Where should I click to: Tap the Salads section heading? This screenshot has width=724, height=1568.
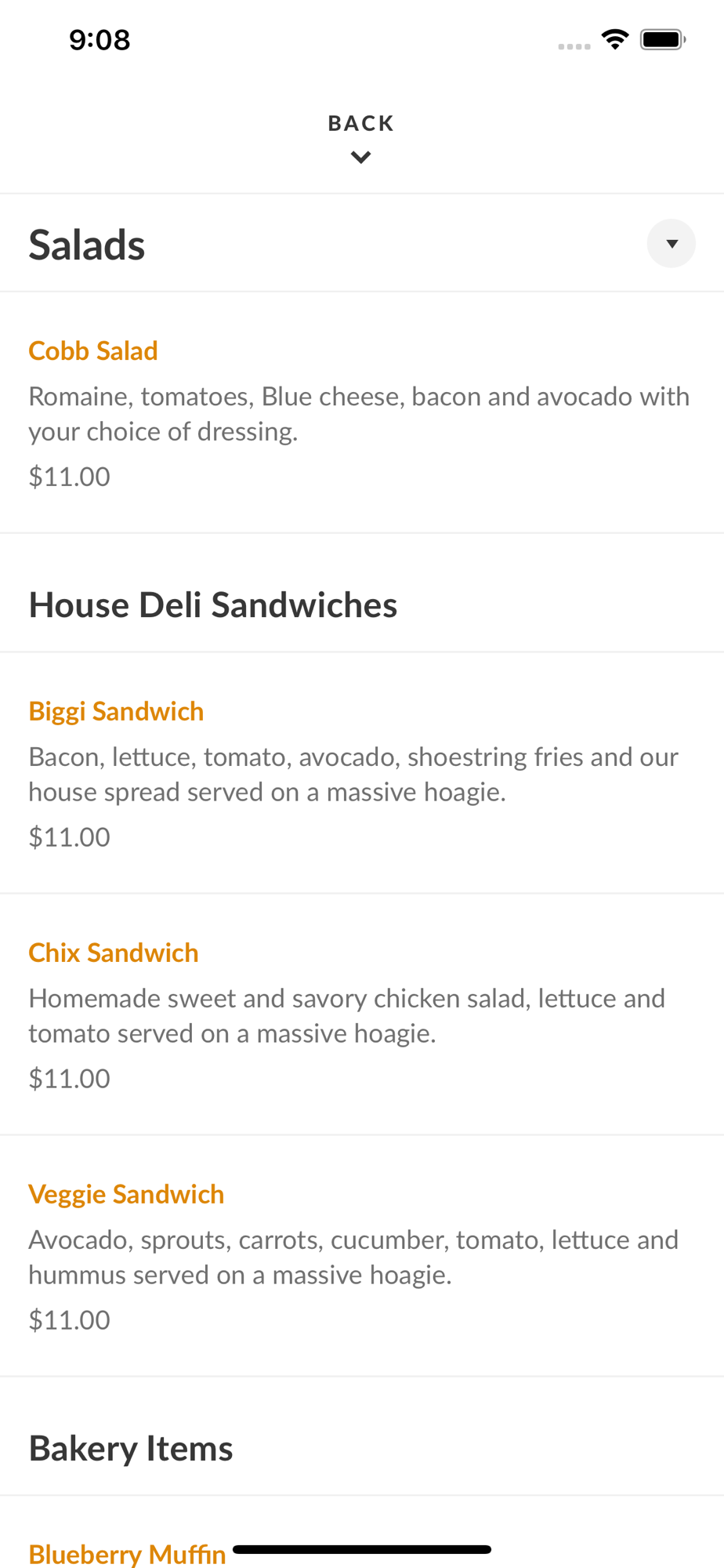coord(87,245)
